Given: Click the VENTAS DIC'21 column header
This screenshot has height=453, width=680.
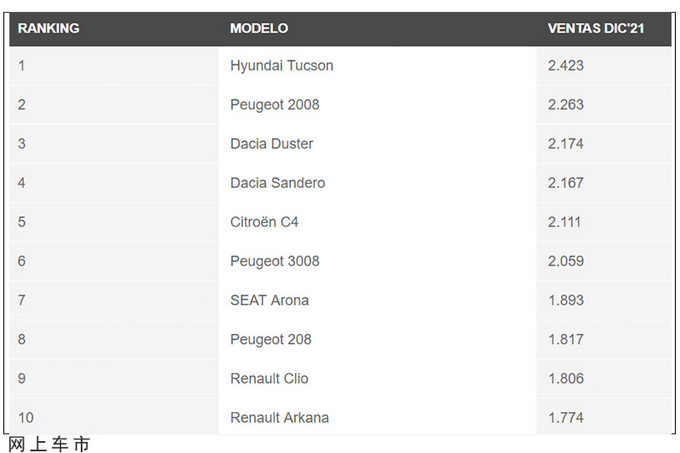Looking at the screenshot, I should tap(595, 29).
